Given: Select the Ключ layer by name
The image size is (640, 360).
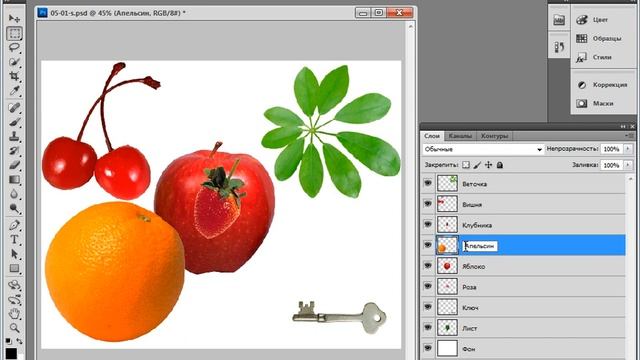Looking at the screenshot, I should tap(470, 308).
